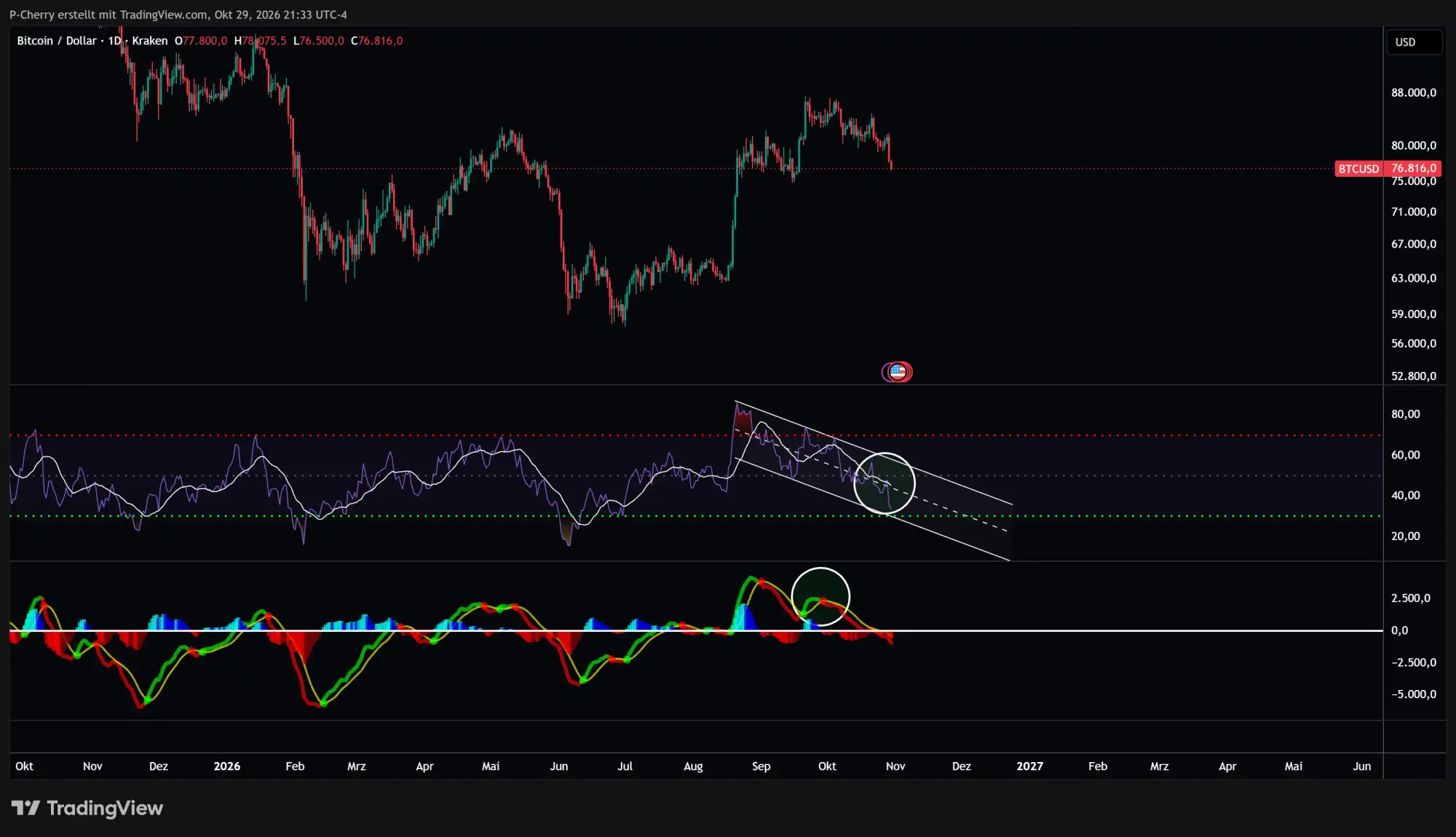Click the 2026 year label on time axis

227,766
